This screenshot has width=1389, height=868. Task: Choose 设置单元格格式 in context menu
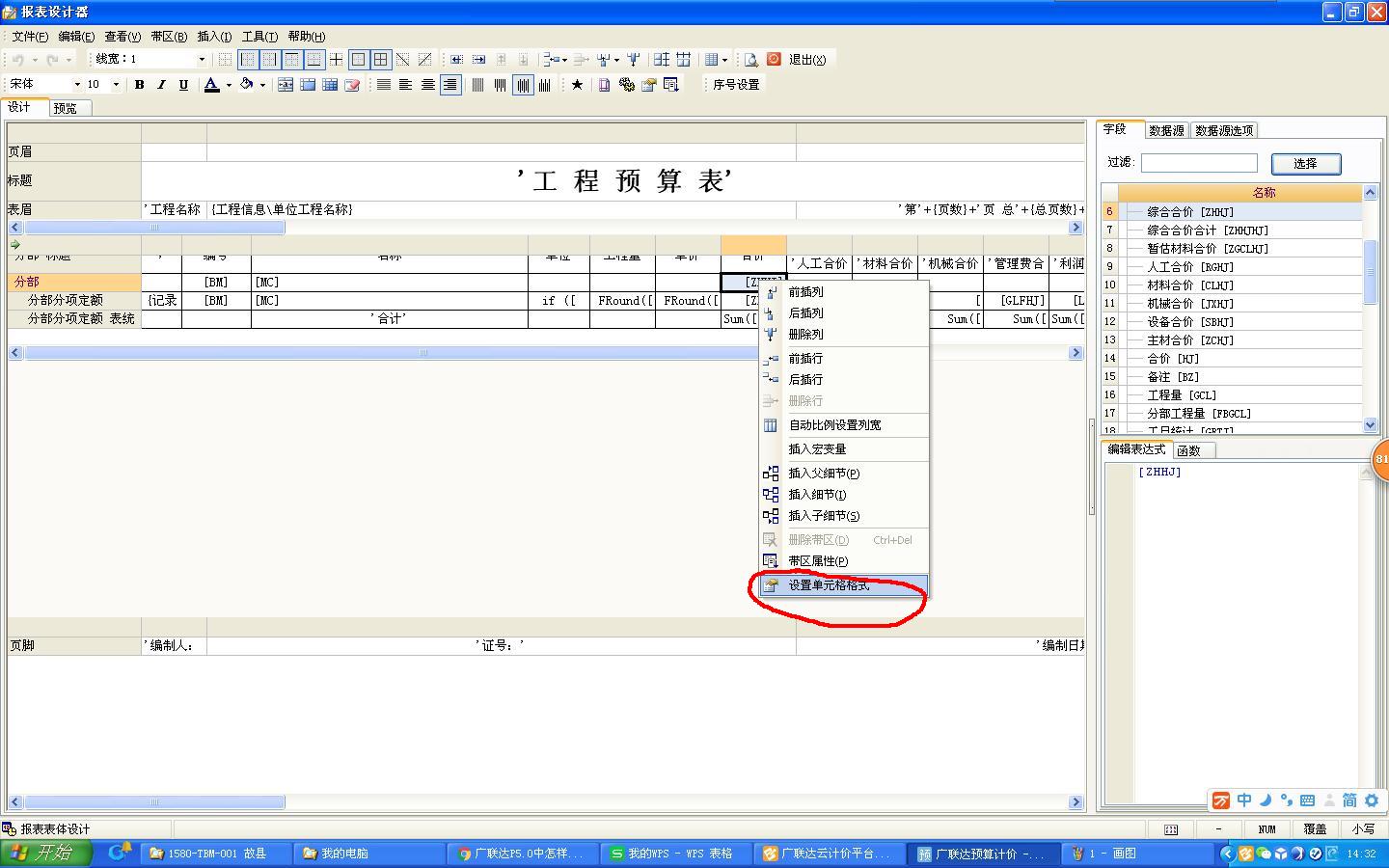(844, 585)
